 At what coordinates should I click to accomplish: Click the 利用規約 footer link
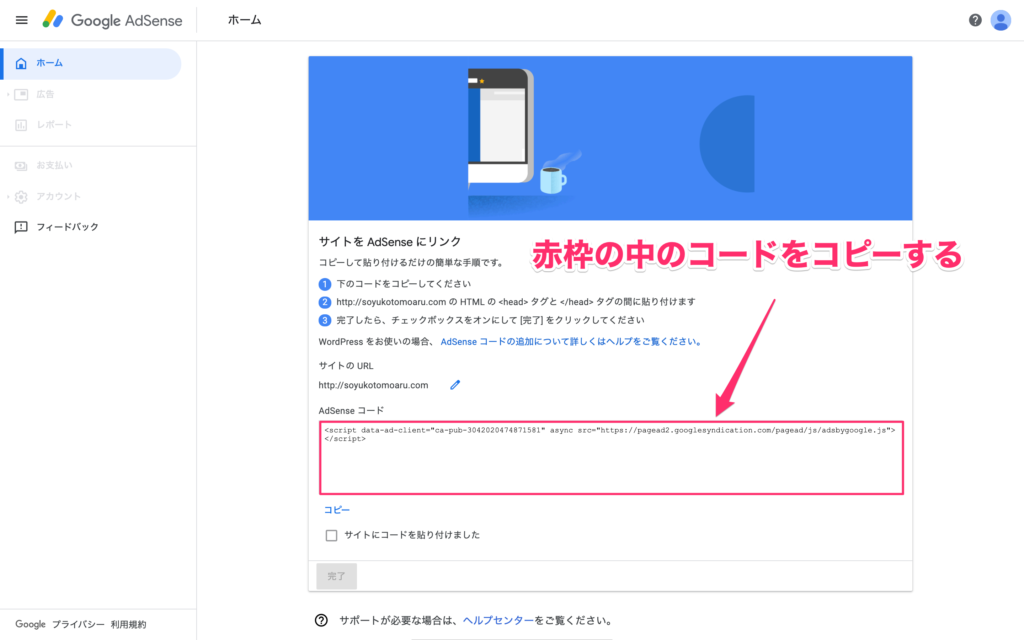[129, 624]
